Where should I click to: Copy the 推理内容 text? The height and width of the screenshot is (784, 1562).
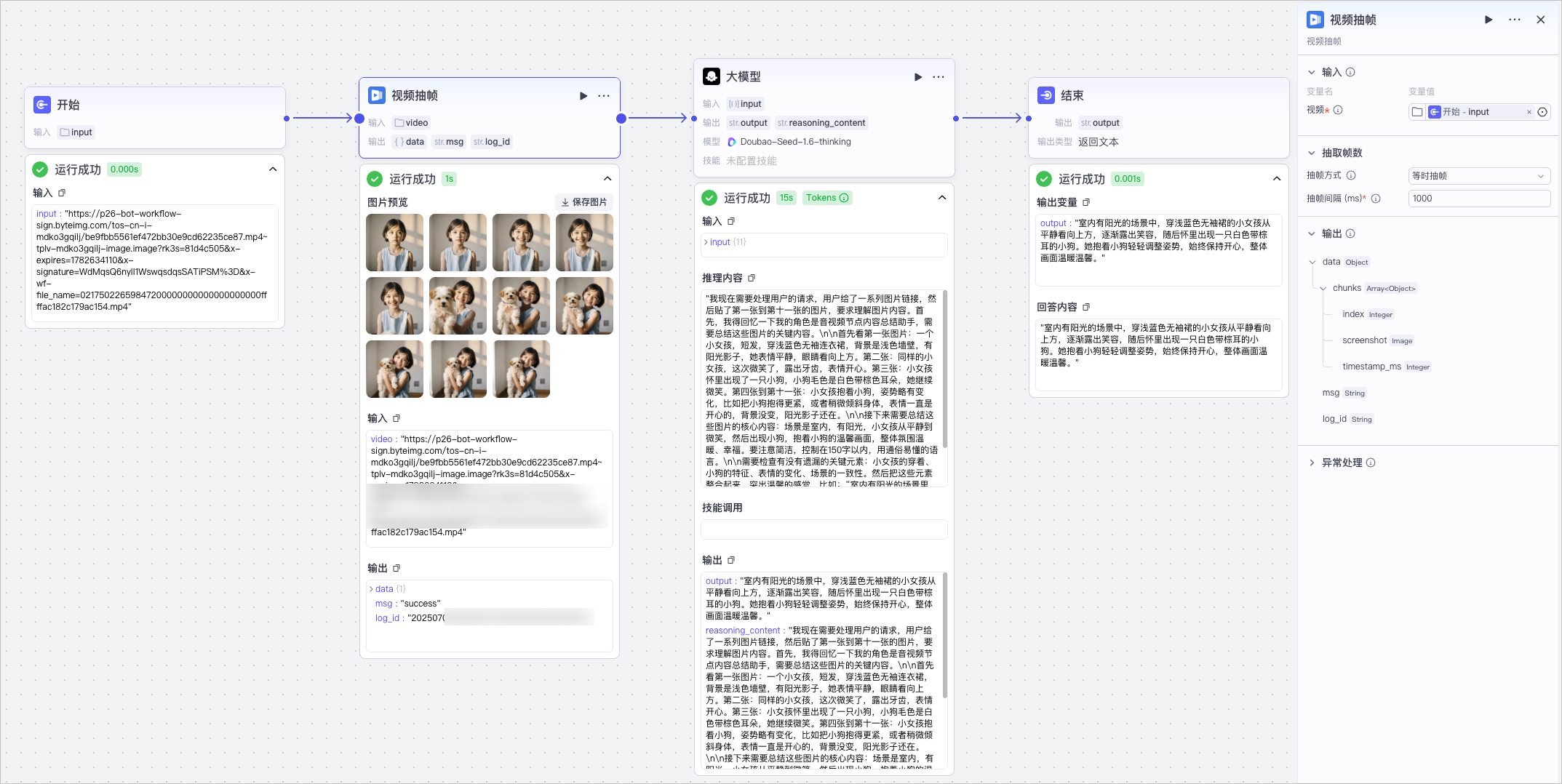752,279
